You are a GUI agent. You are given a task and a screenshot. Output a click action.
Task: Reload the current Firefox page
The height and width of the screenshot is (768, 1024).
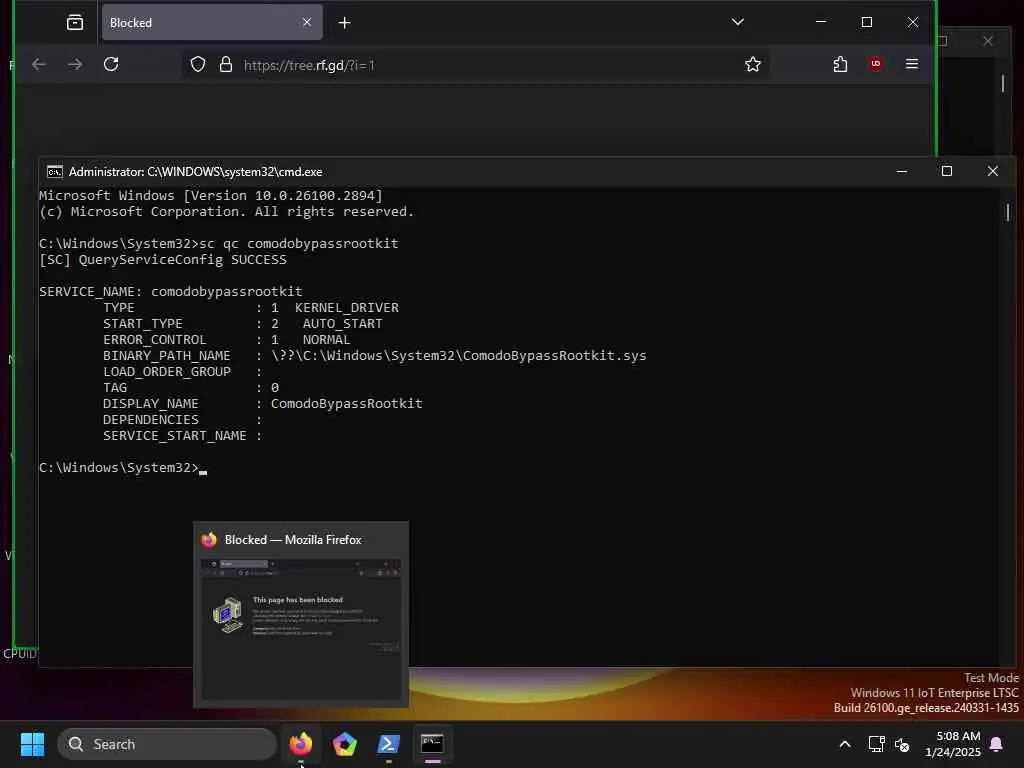111,64
